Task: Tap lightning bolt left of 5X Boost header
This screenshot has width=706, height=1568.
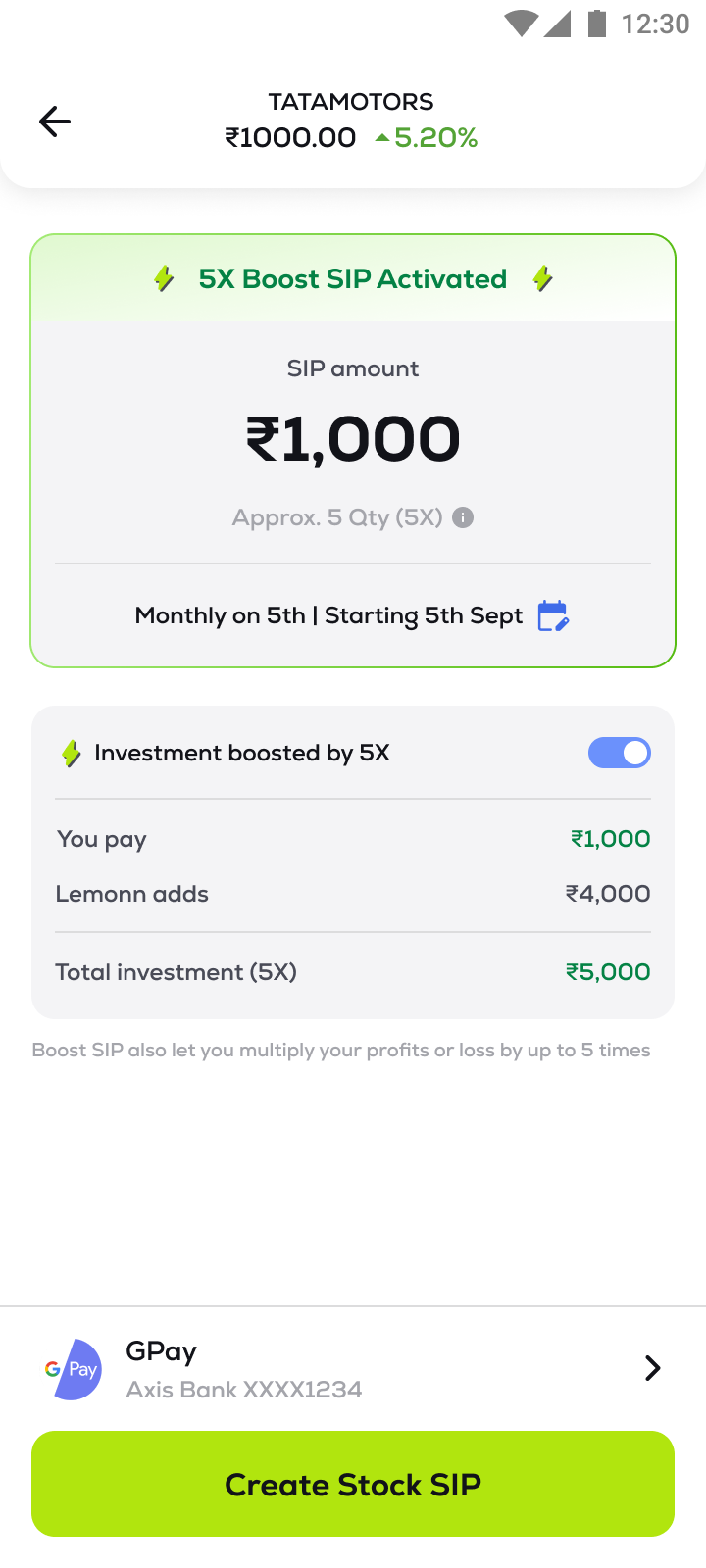Action: tap(164, 279)
